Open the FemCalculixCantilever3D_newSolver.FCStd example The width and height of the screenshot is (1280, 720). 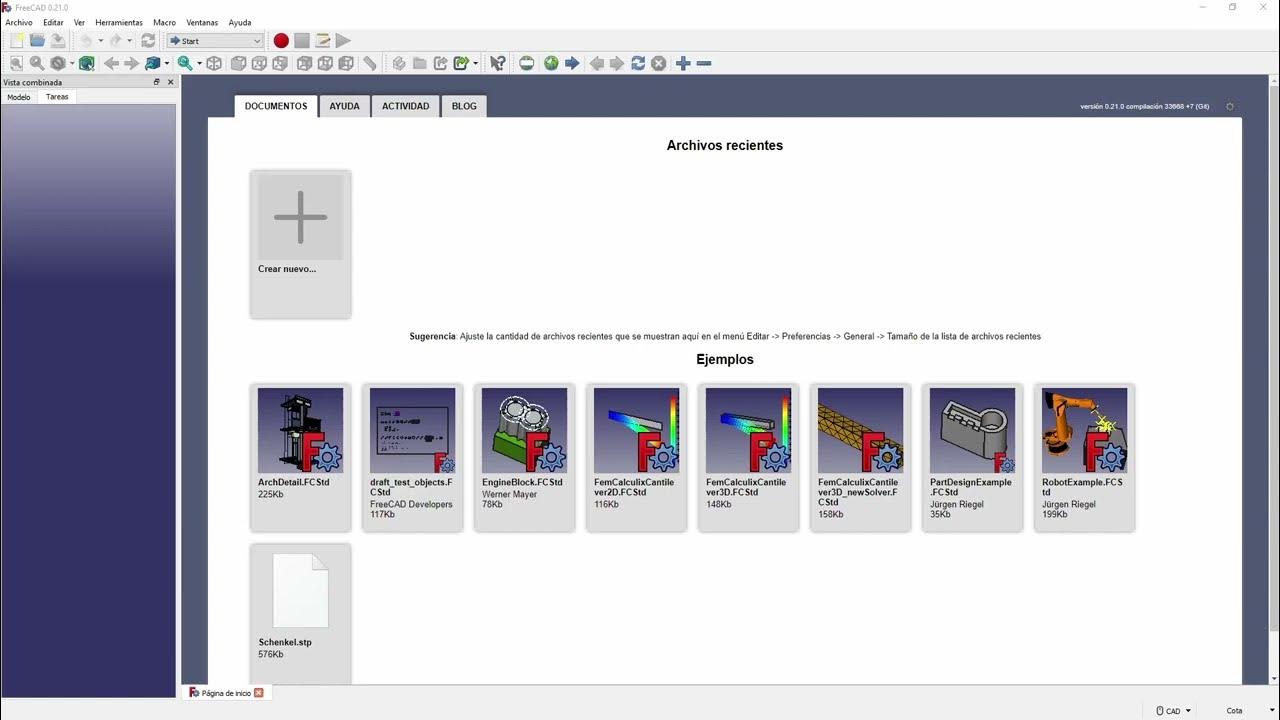(860, 456)
